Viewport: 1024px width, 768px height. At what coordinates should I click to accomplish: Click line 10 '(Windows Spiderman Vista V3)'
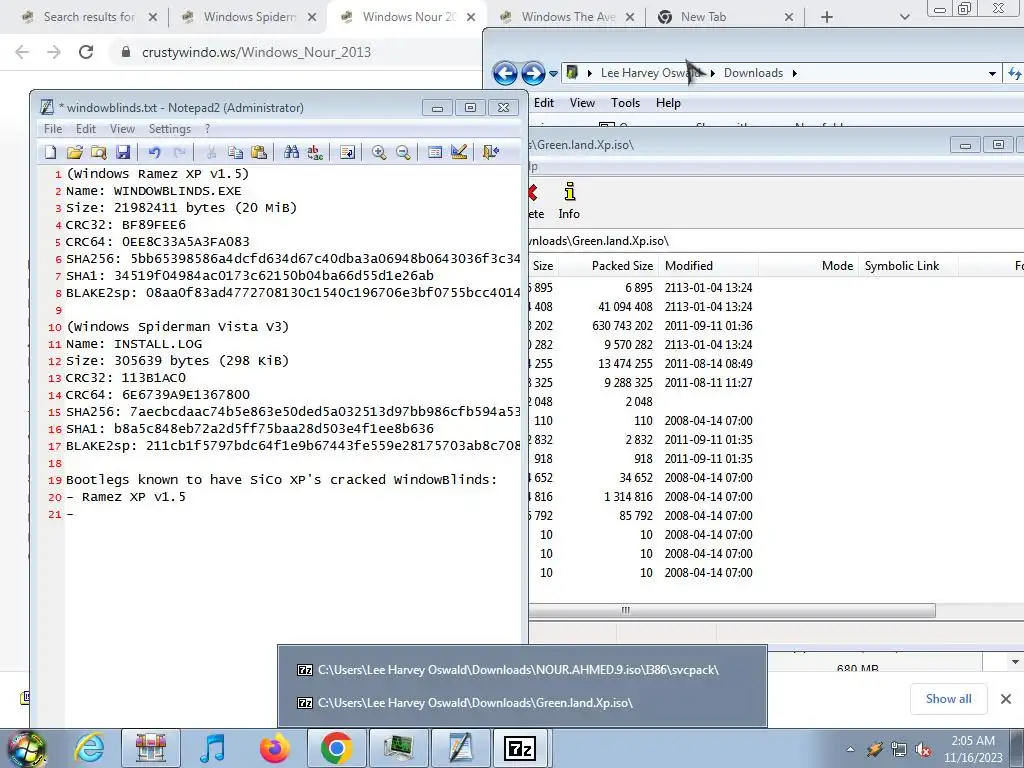178,327
